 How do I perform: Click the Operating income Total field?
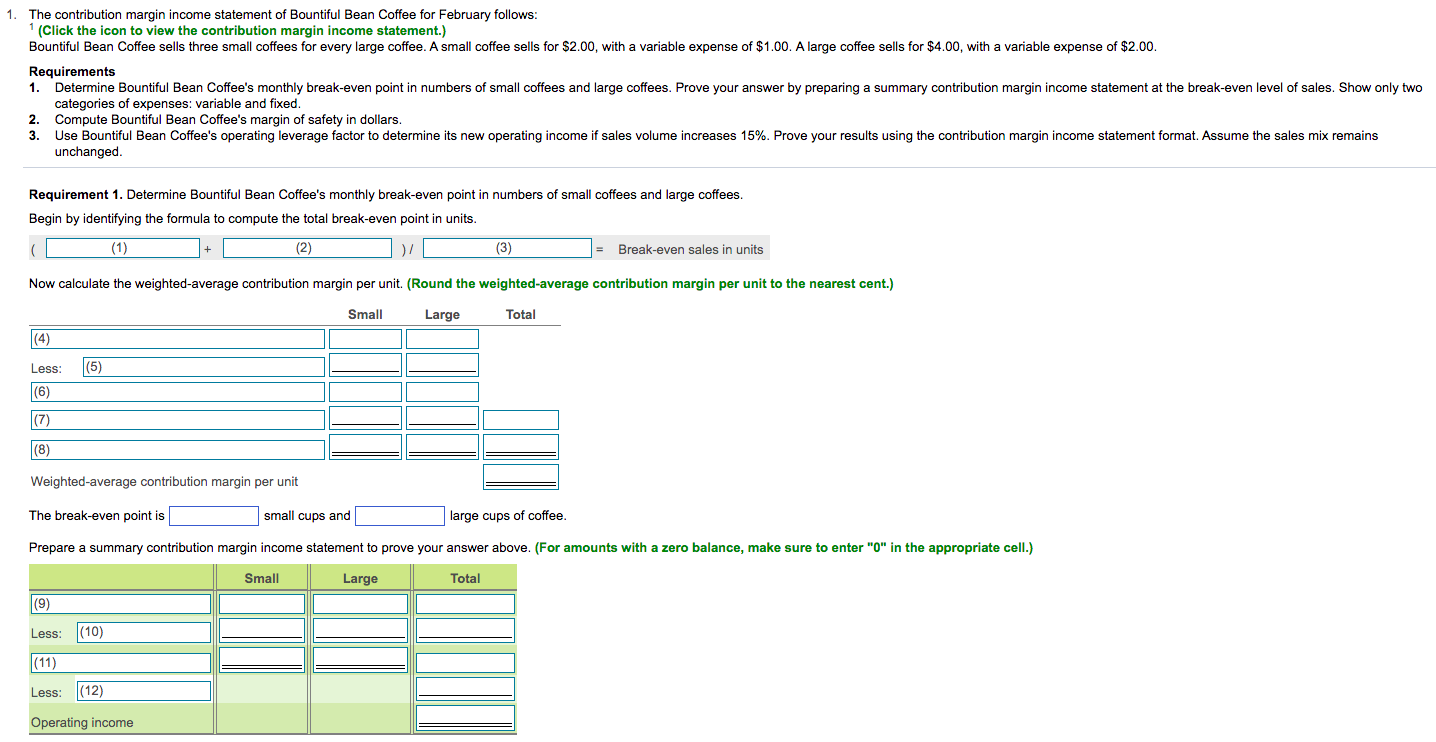click(x=465, y=719)
